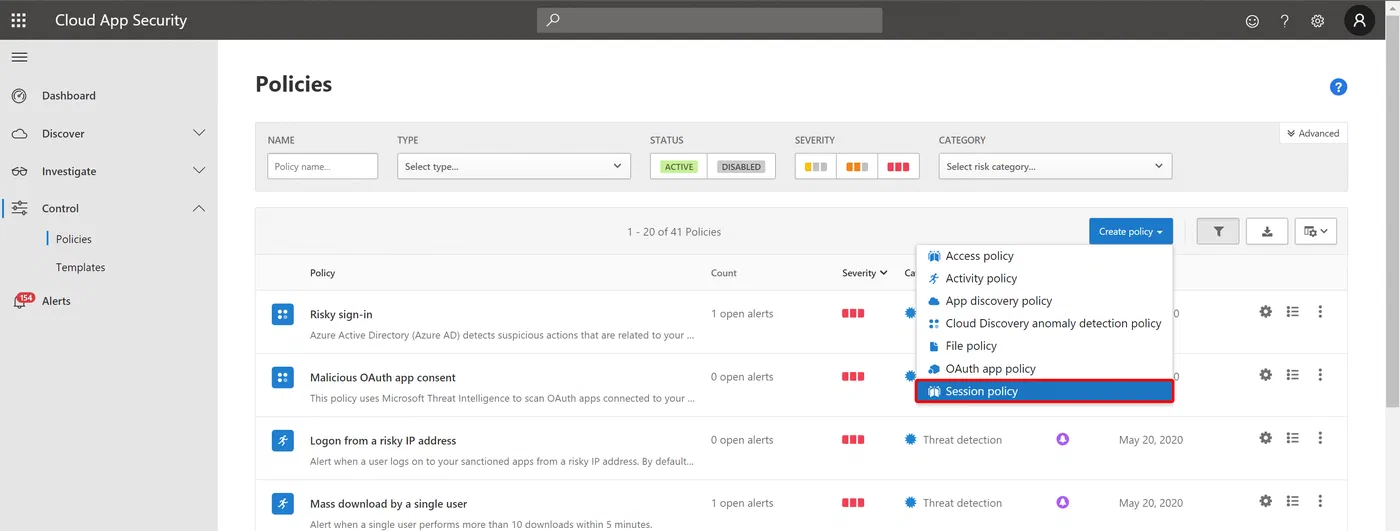1400x531 pixels.
Task: Filter by high severity
Action: pyautogui.click(x=898, y=167)
